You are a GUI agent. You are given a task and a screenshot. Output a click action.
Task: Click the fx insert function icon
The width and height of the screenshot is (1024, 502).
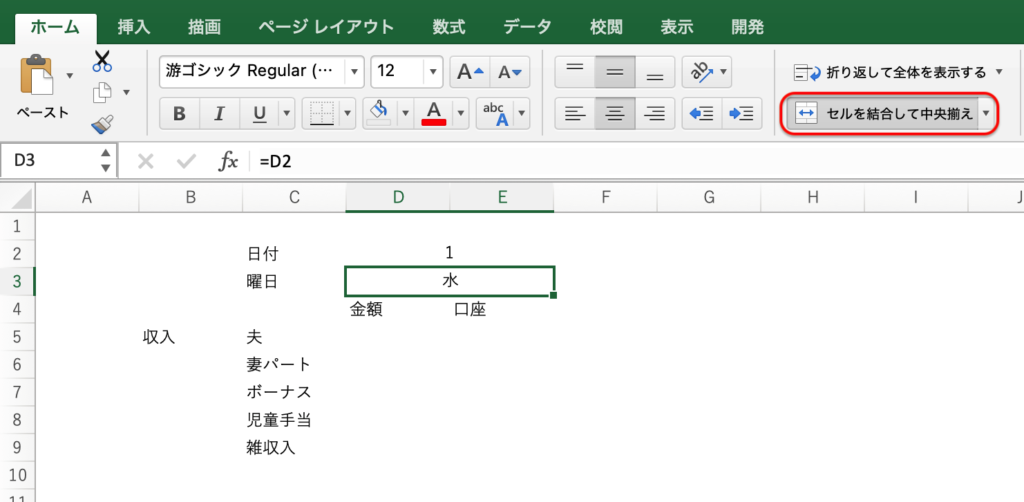(x=228, y=161)
